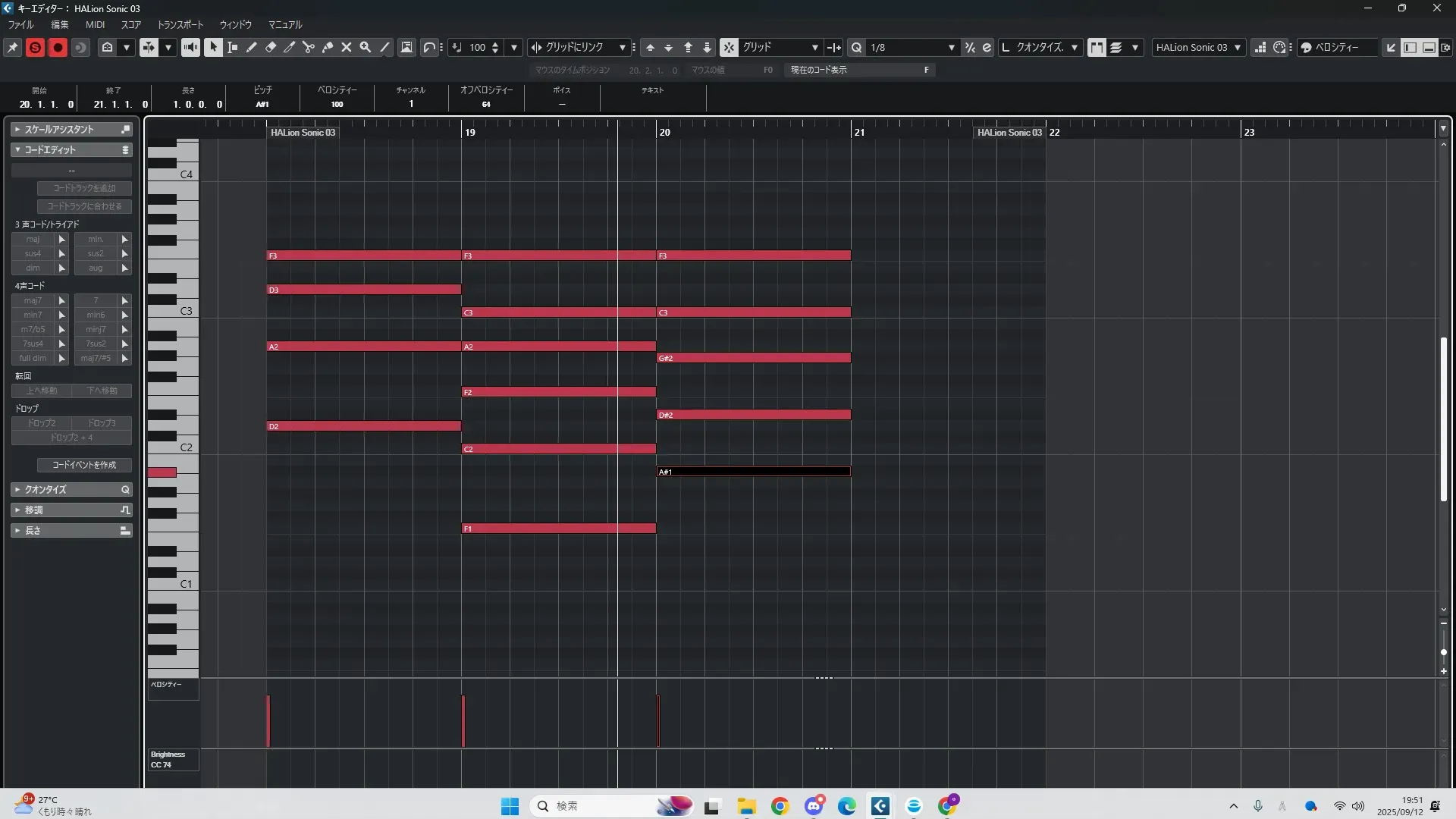Image resolution: width=1456 pixels, height=819 pixels.
Task: Open the MIDI menu
Action: point(95,24)
